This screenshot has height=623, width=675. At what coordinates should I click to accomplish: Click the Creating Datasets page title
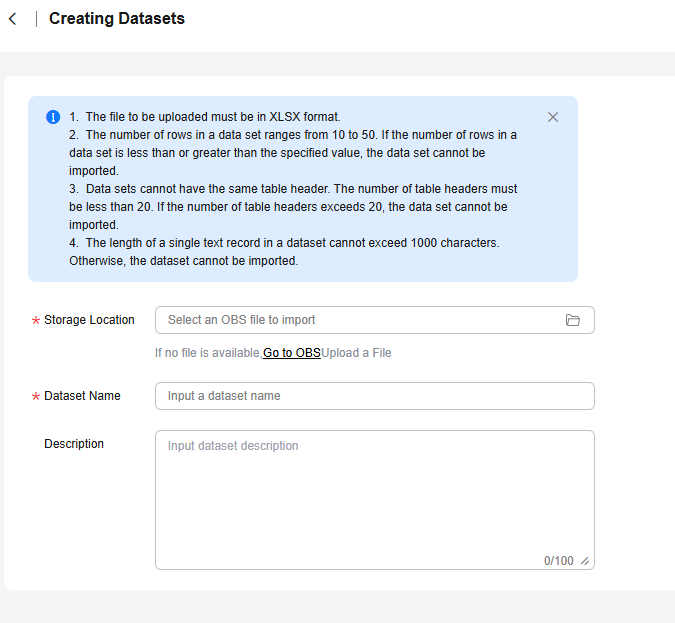point(117,19)
